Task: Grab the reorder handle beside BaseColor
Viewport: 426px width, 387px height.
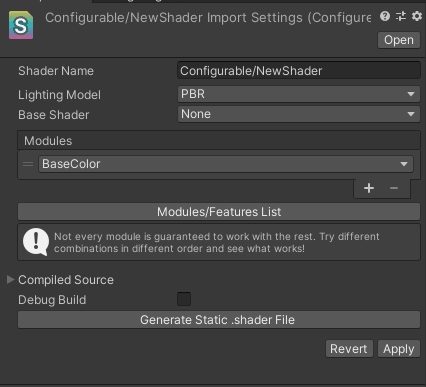Action: (28, 164)
